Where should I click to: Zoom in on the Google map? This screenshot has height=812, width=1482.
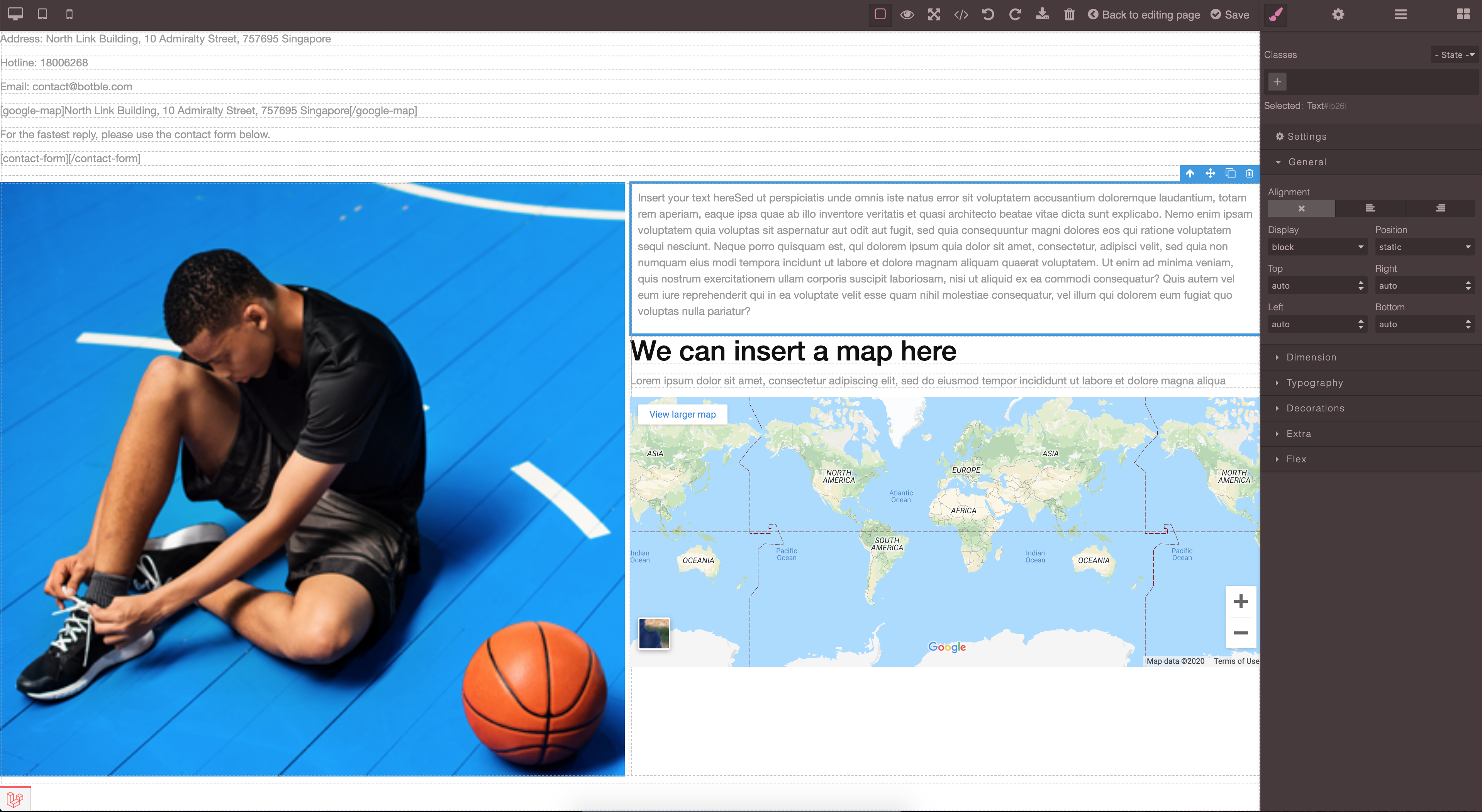pos(1240,602)
